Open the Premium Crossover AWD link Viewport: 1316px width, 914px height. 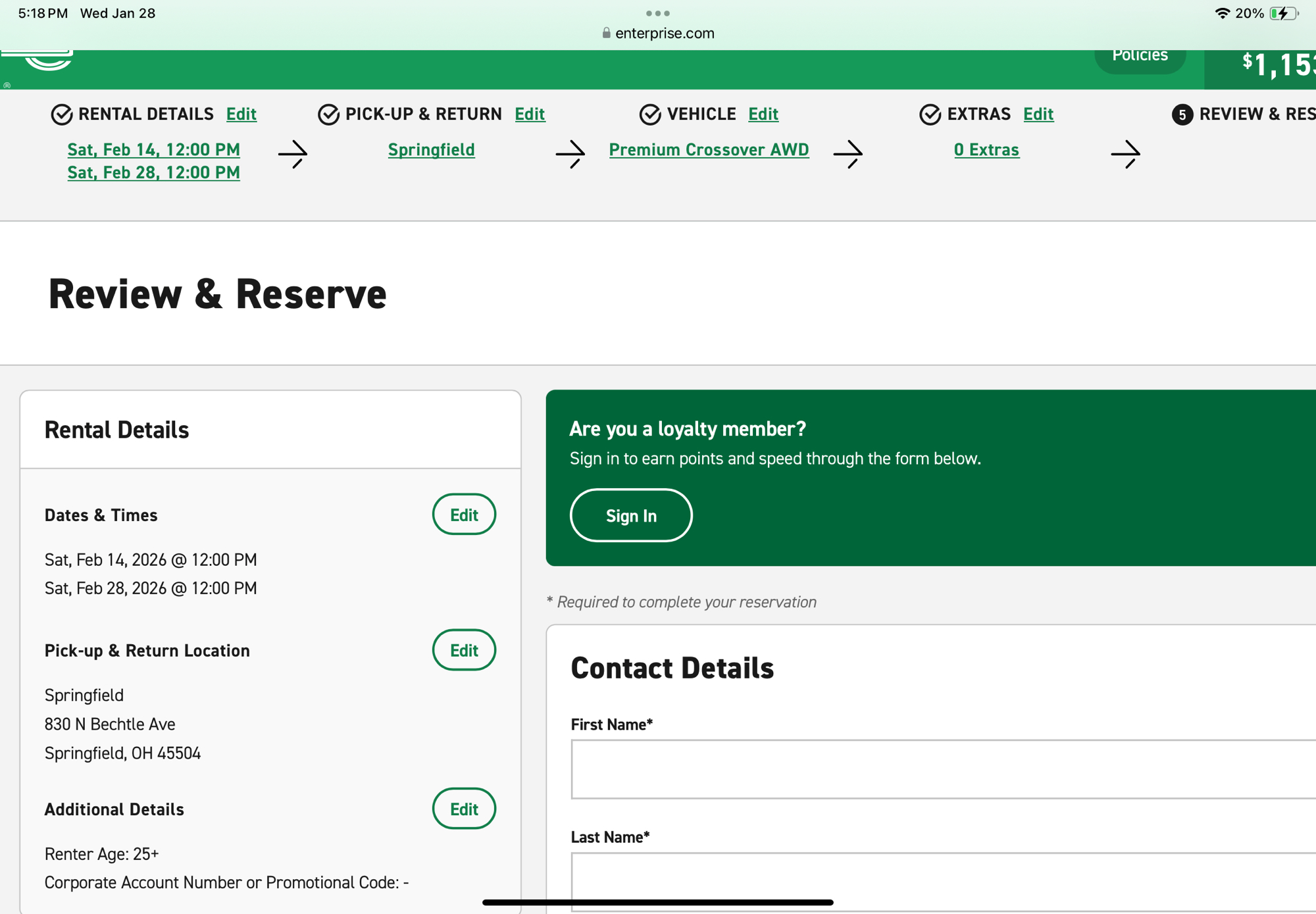click(x=709, y=149)
